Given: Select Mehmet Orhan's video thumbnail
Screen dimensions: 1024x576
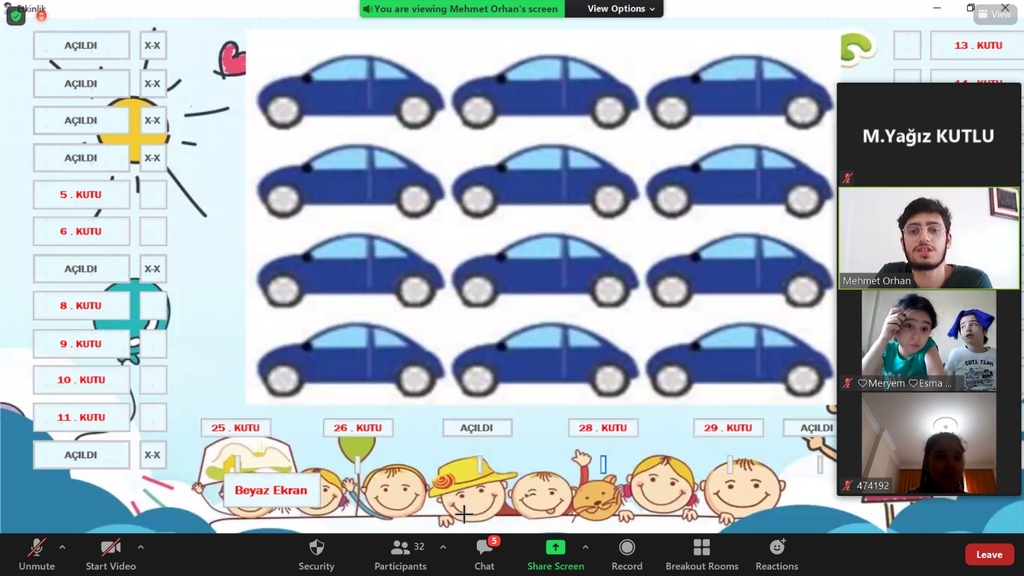Looking at the screenshot, I should [x=929, y=238].
